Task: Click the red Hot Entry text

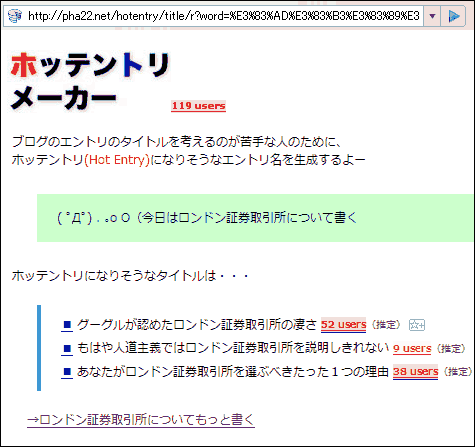Action: click(x=117, y=160)
